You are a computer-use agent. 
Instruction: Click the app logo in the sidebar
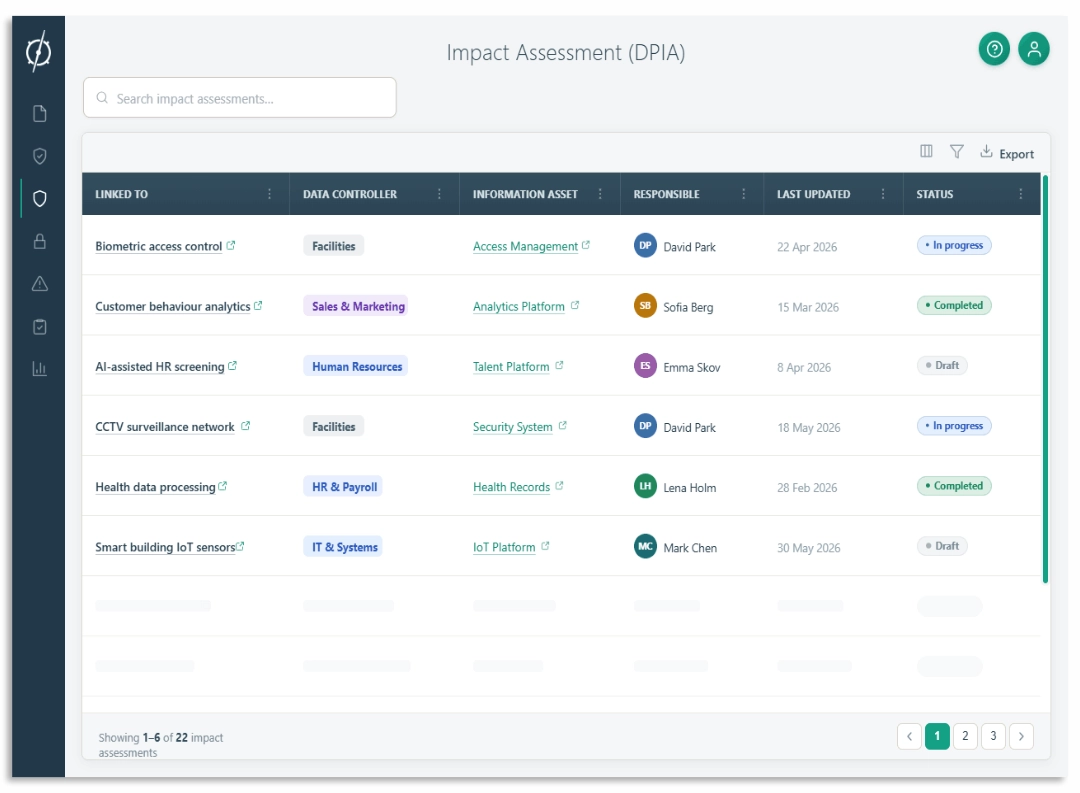pyautogui.click(x=39, y=51)
